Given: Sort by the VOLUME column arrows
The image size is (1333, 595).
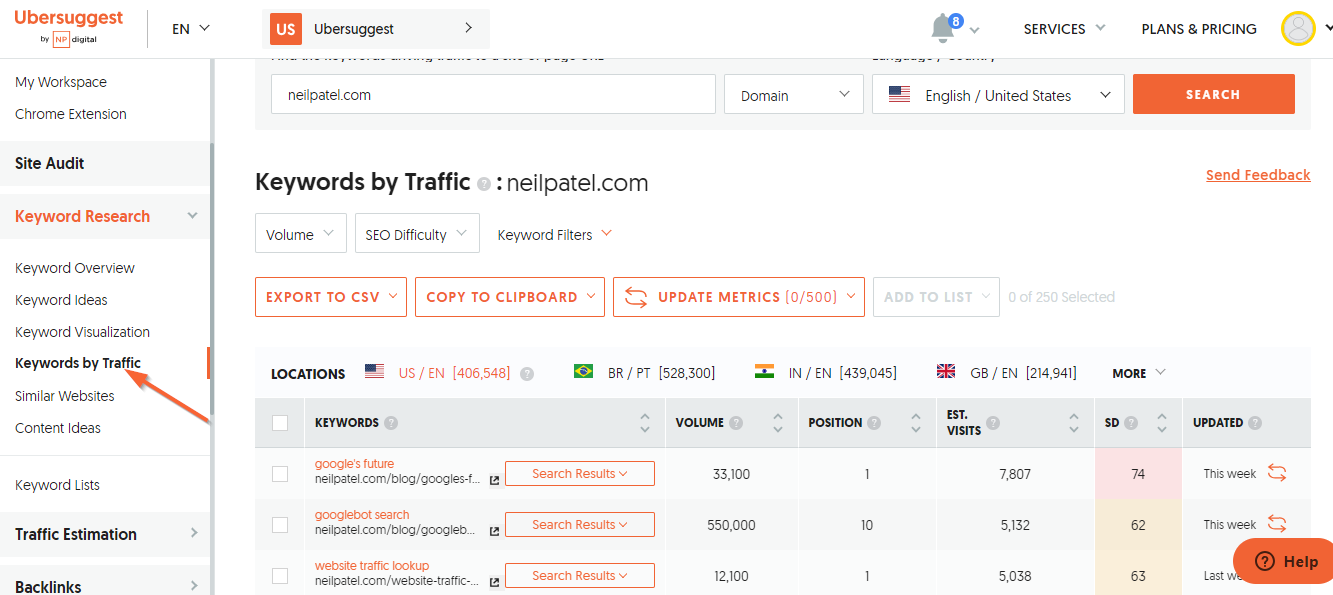Looking at the screenshot, I should [778, 423].
